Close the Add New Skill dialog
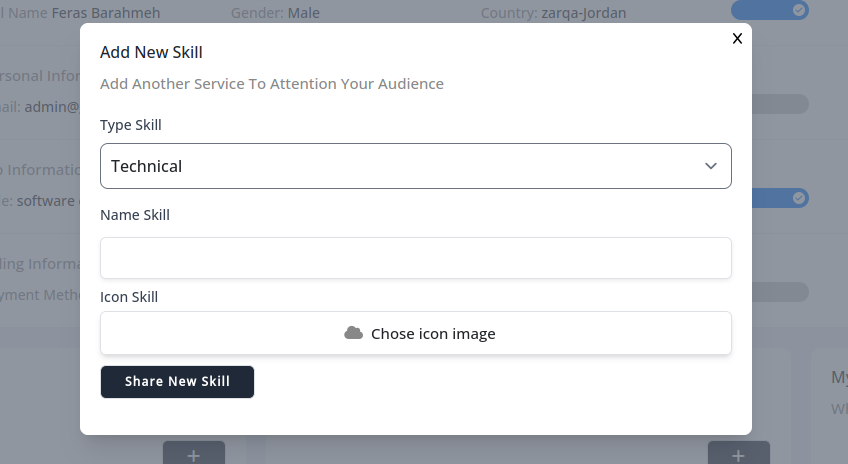Screen dimensions: 848x464 pyautogui.click(x=737, y=38)
